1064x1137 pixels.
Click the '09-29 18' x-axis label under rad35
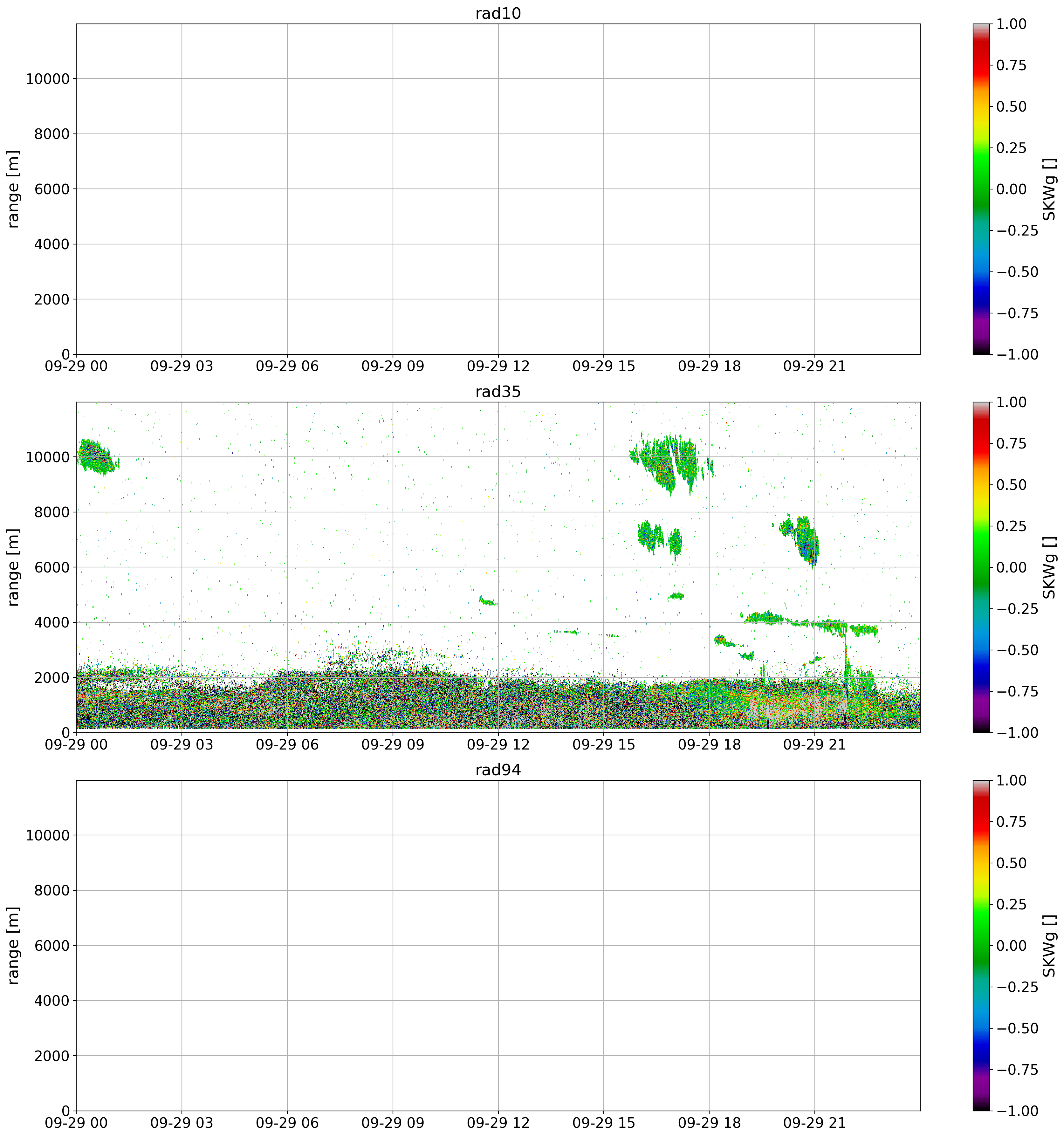click(709, 745)
